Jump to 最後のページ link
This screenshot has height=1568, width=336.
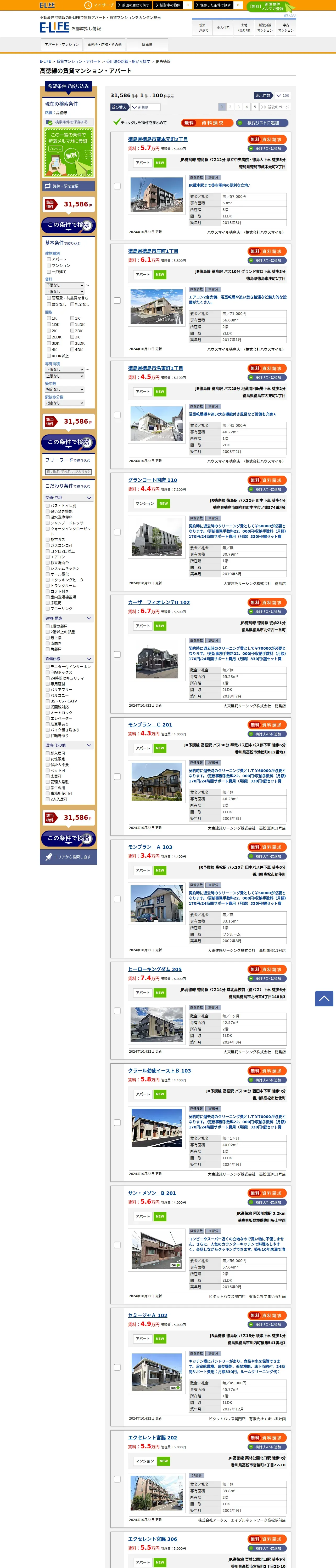[275, 107]
